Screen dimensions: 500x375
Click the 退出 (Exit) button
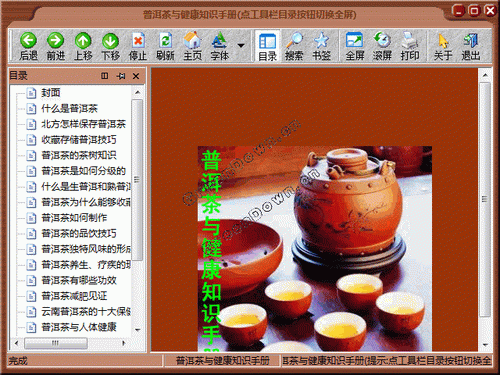pyautogui.click(x=470, y=47)
